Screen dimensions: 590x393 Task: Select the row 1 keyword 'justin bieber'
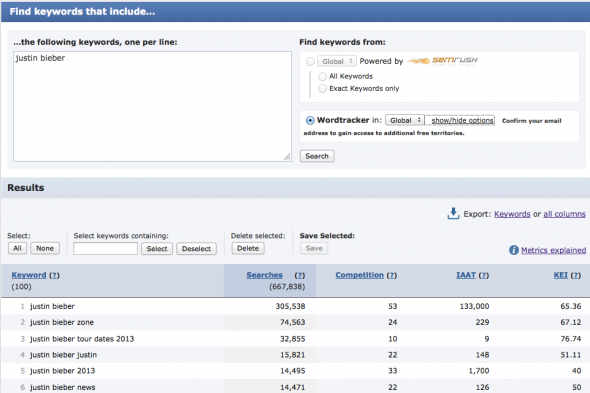click(52, 306)
